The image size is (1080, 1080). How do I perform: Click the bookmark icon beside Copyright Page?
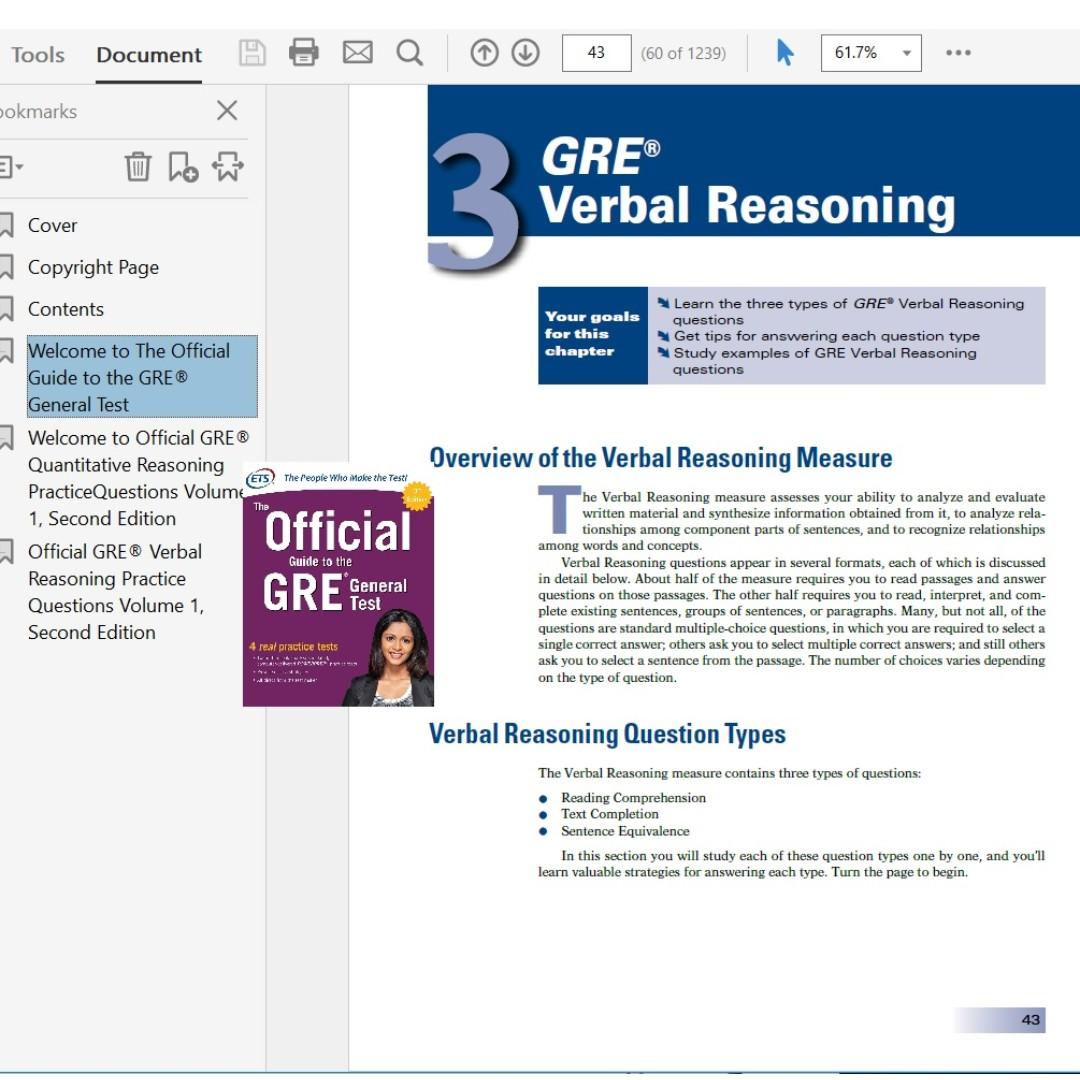[x=6, y=267]
